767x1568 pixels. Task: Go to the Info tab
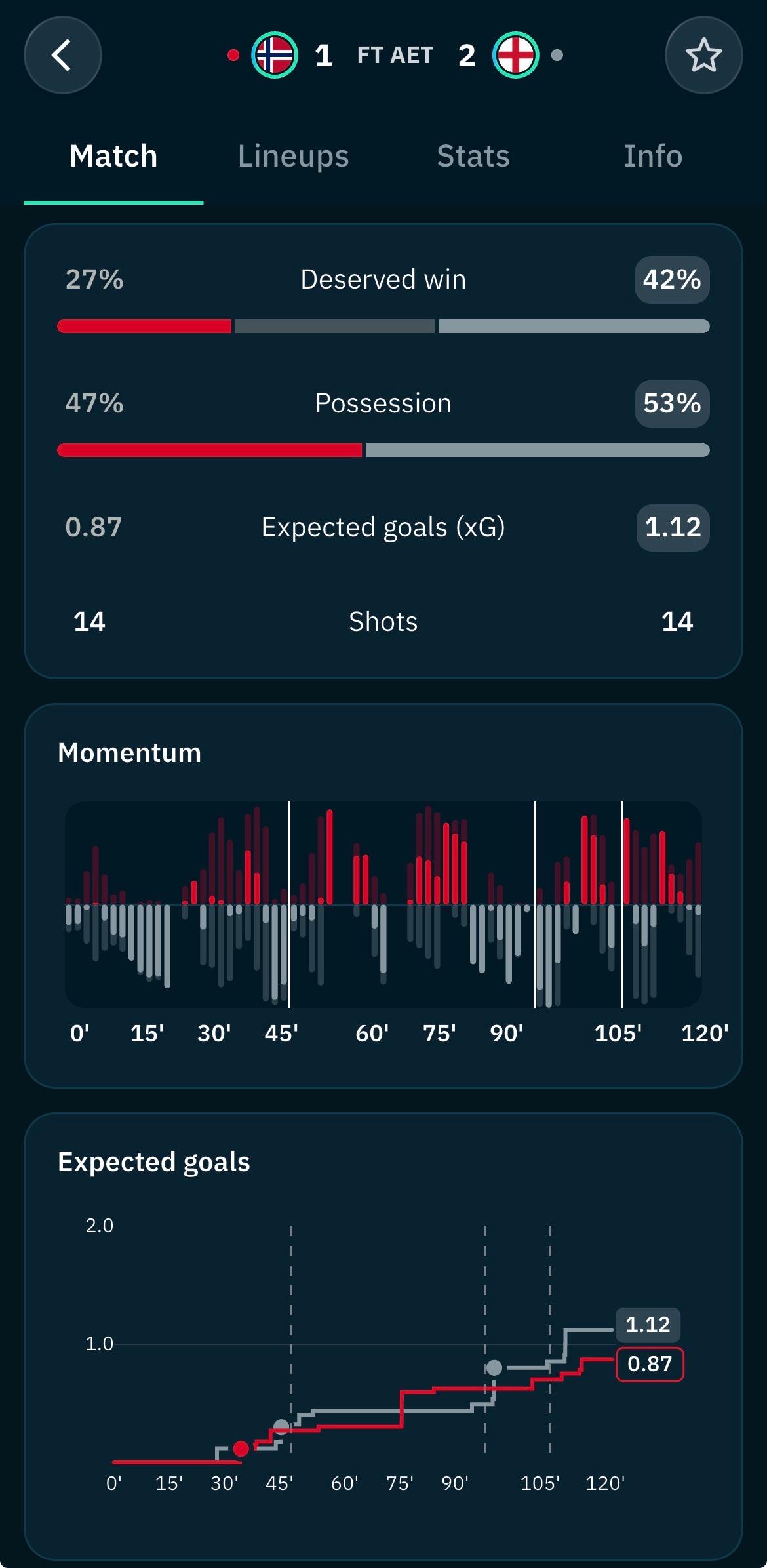tap(653, 156)
